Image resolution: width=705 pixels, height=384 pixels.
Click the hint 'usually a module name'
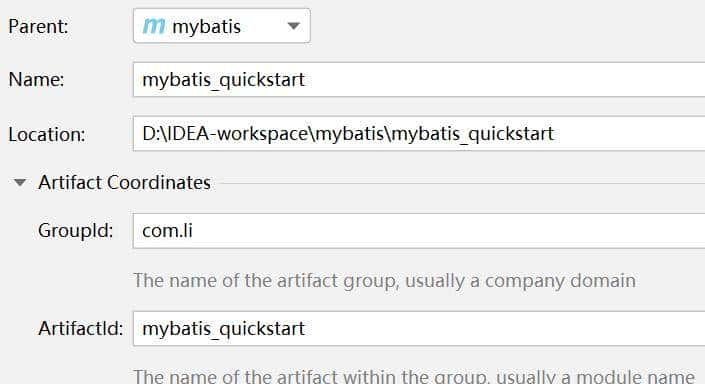click(x=595, y=376)
